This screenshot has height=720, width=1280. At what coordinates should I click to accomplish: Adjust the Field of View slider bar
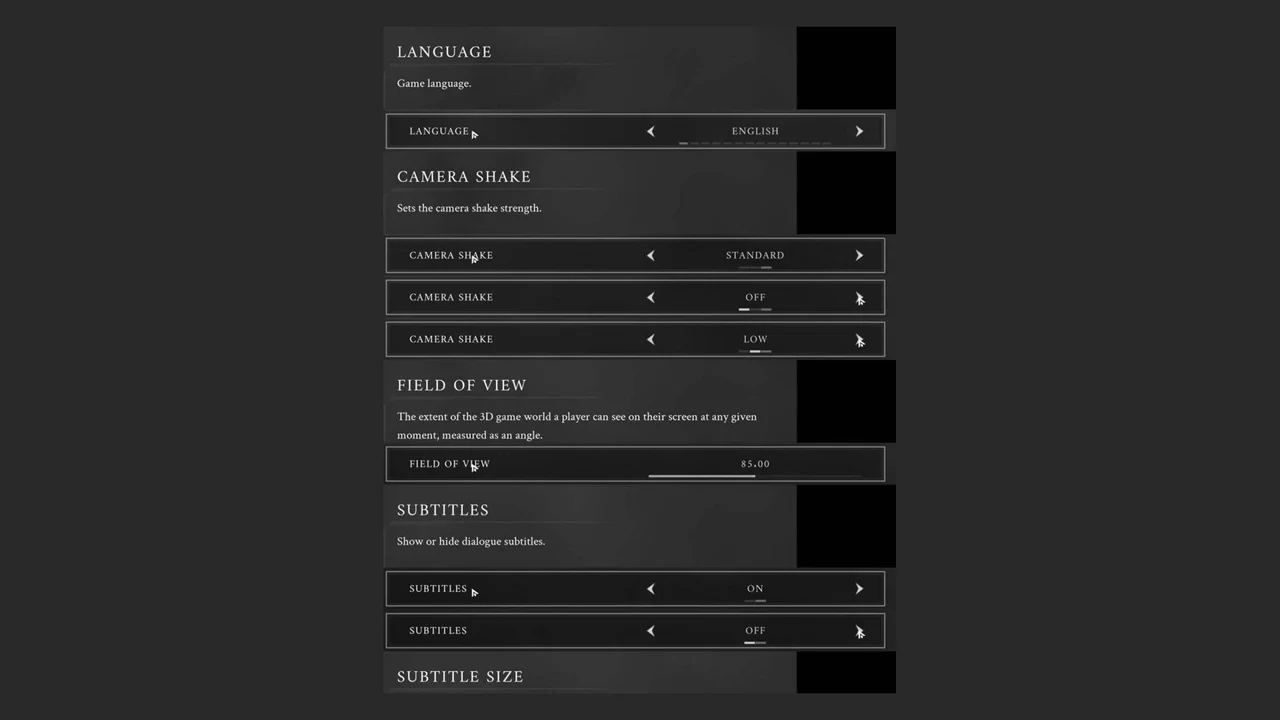point(755,476)
